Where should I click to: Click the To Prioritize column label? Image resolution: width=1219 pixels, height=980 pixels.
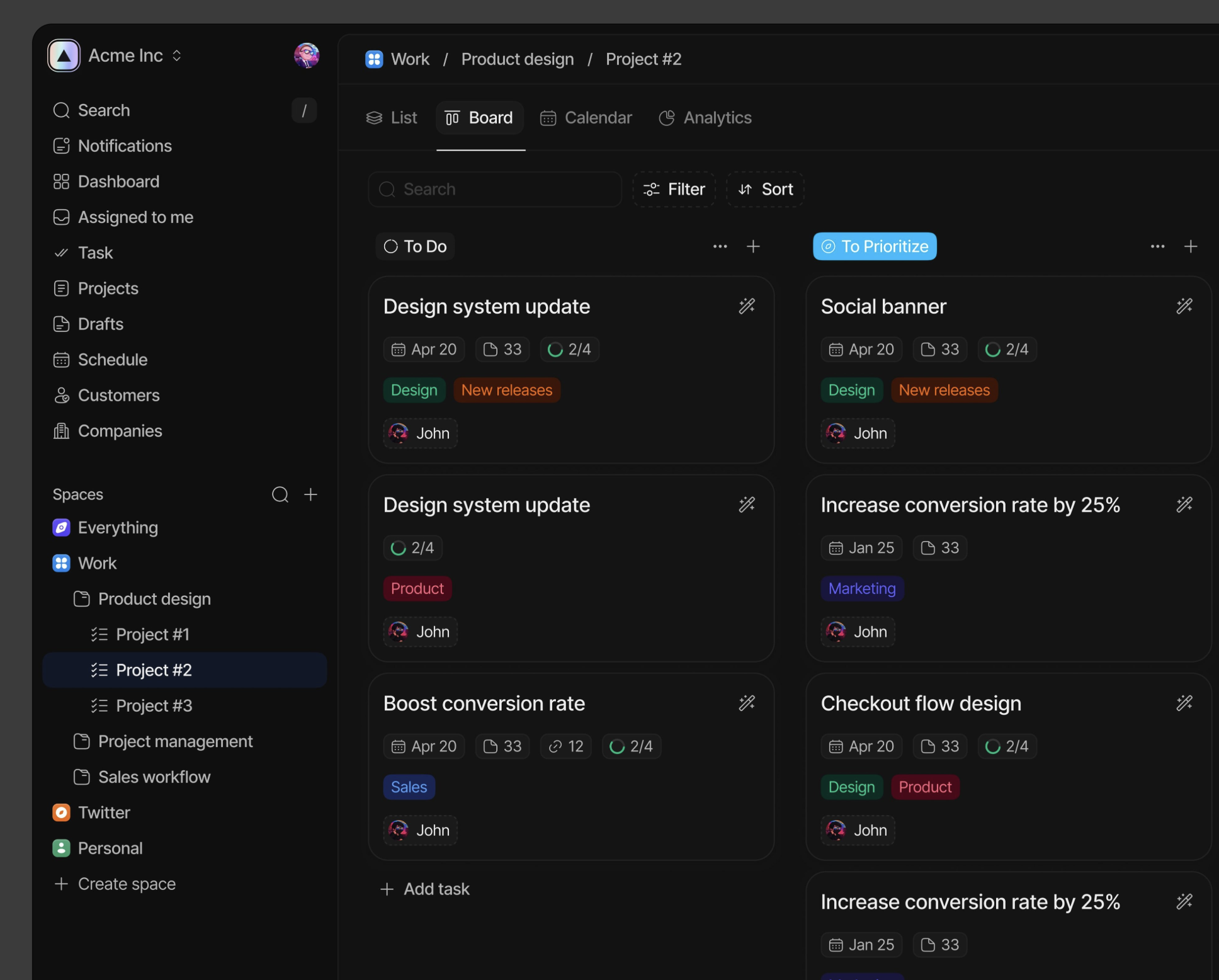[x=875, y=246]
